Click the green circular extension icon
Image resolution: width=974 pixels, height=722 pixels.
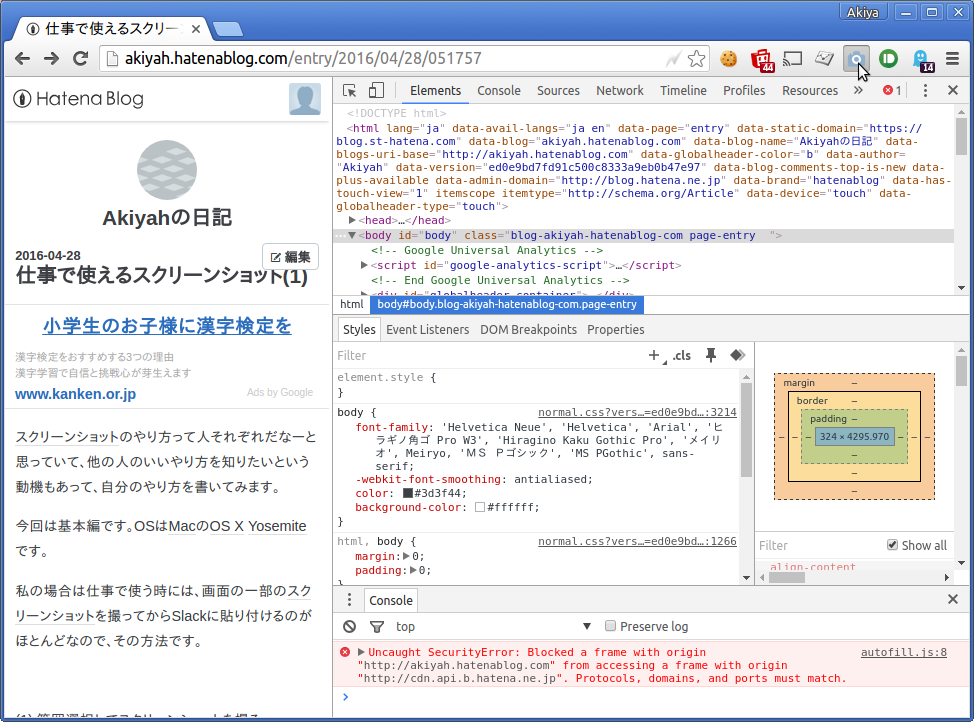click(888, 58)
